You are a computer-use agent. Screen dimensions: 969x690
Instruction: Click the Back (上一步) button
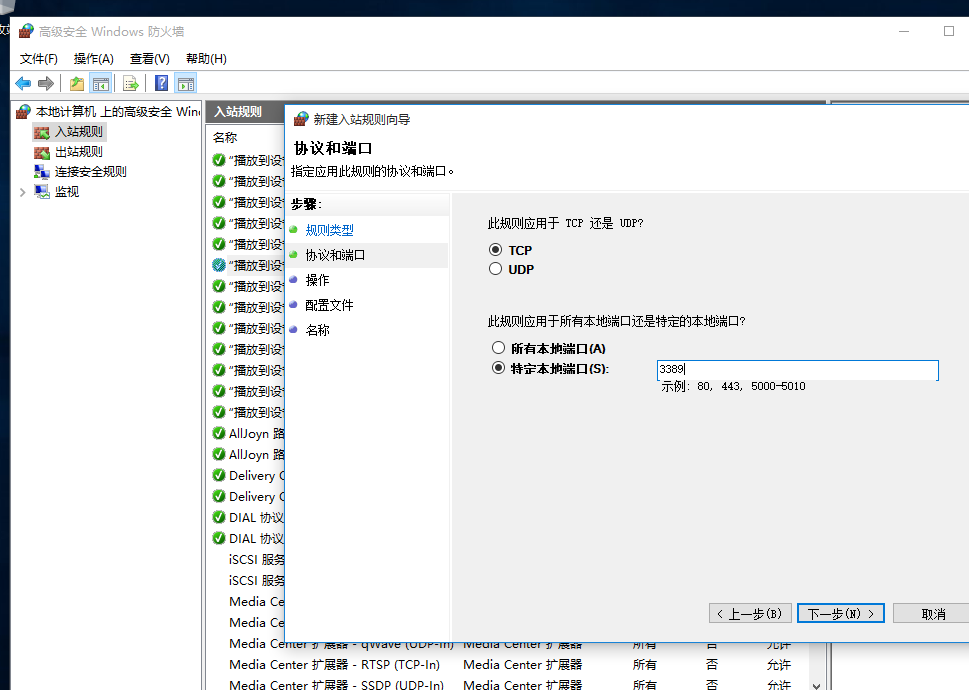click(x=750, y=613)
